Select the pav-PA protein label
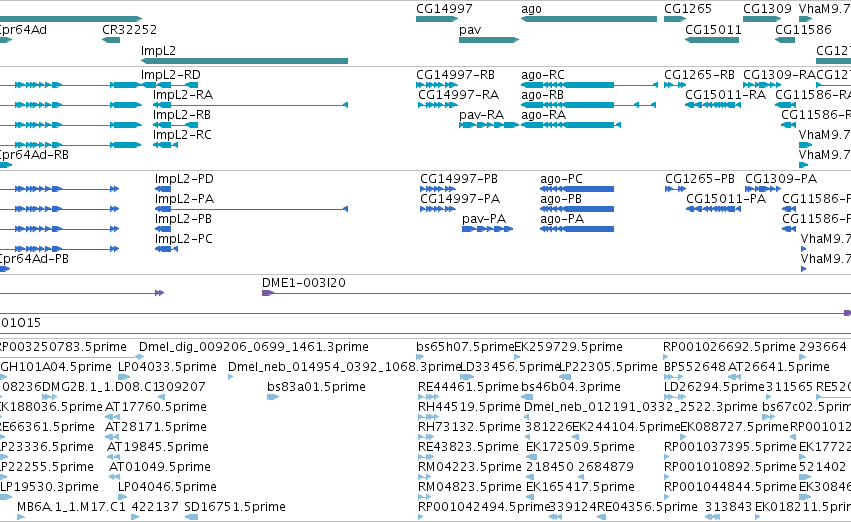Screen dimensions: 851x522 pos(484,219)
